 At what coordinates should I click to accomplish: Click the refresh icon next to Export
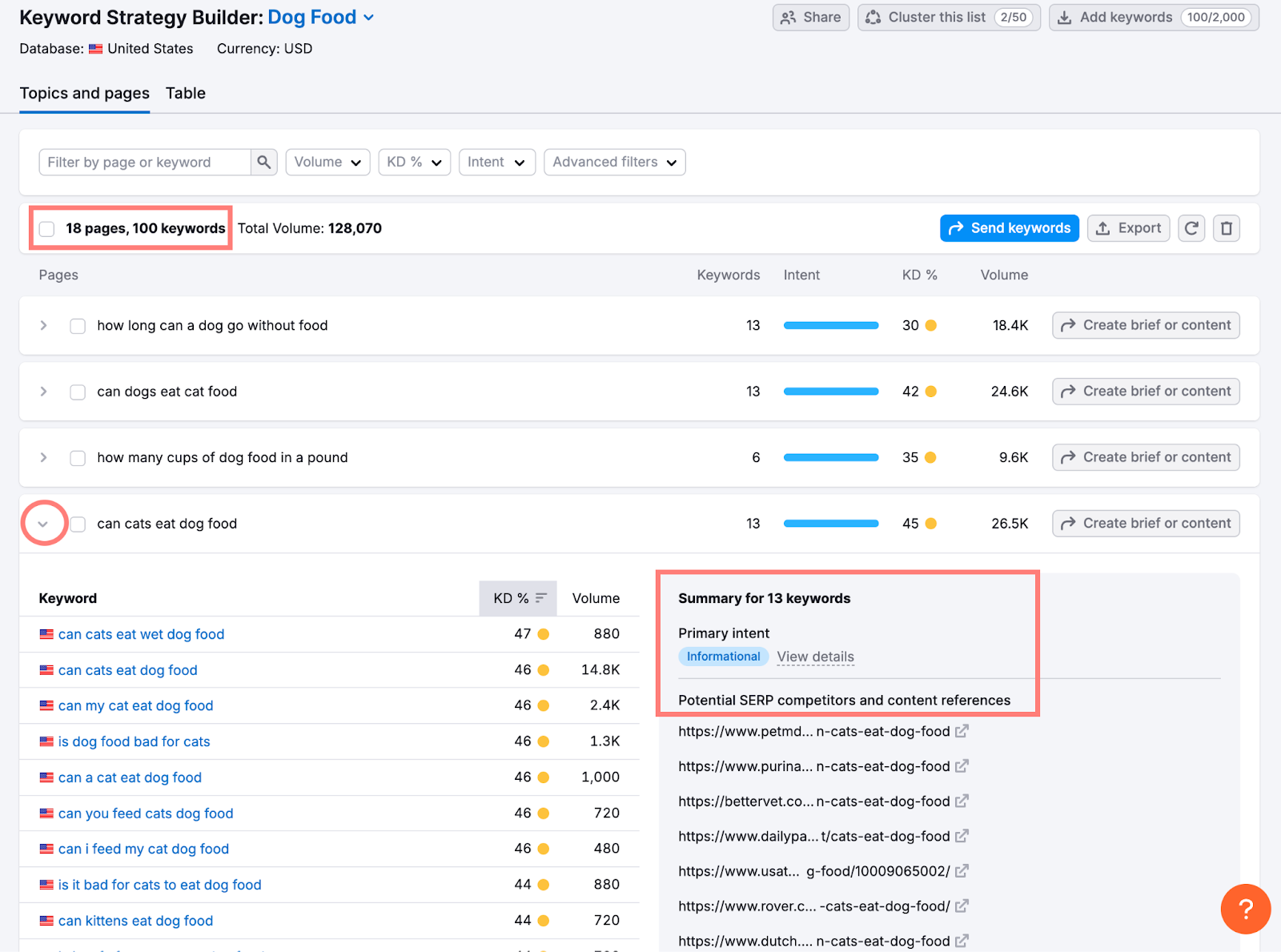[x=1191, y=228]
